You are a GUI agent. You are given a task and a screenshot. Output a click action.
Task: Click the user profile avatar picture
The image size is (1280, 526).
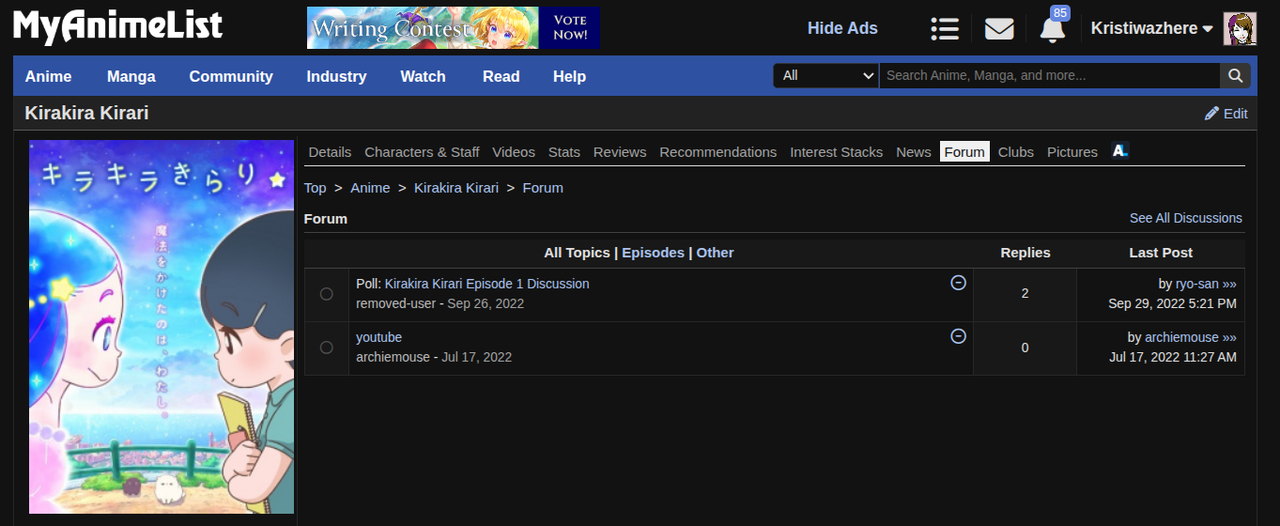(x=1240, y=29)
